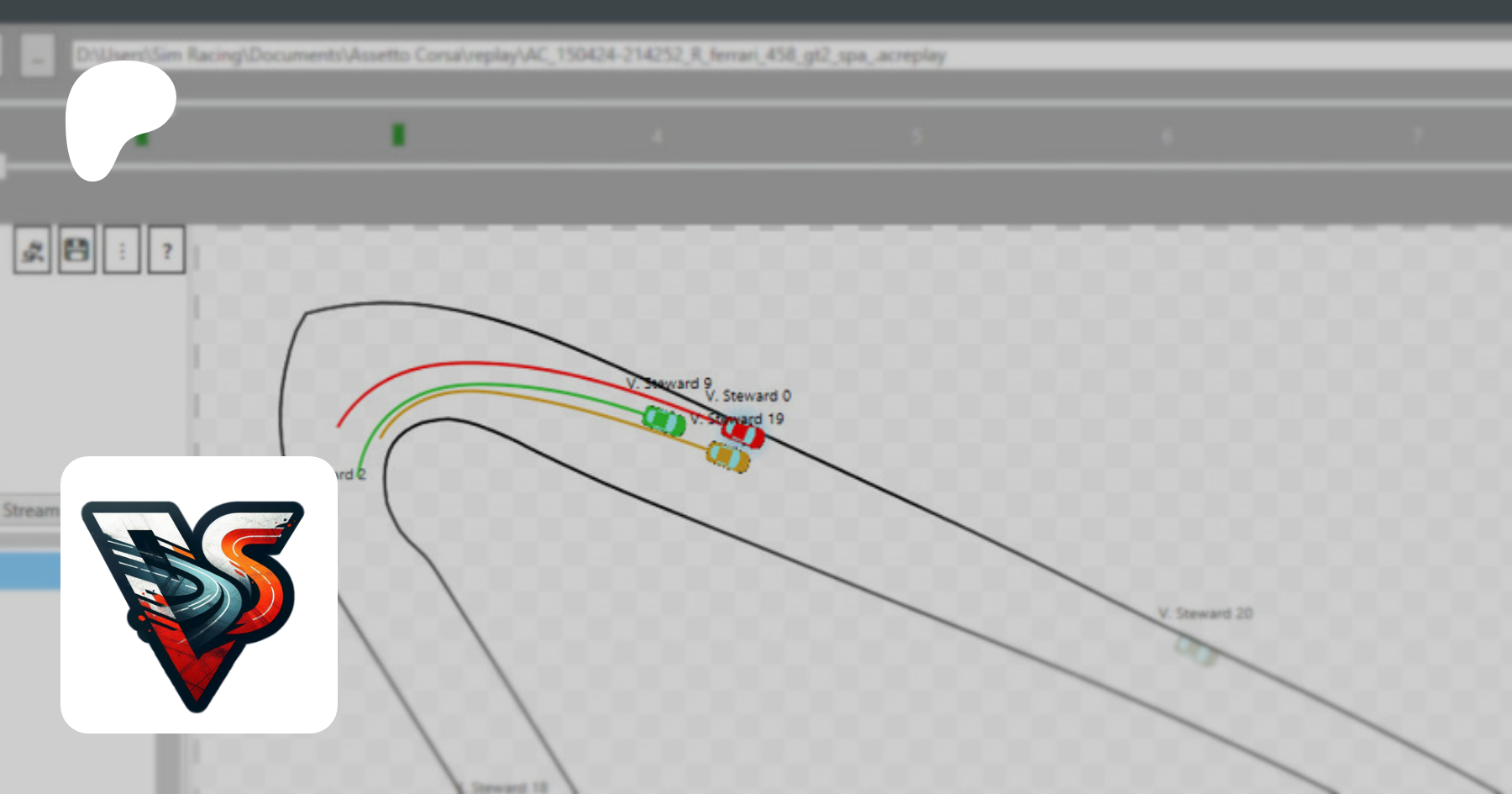This screenshot has height=794, width=1512.
Task: Jump to lap 6 on the timeline
Action: pyautogui.click(x=1166, y=136)
